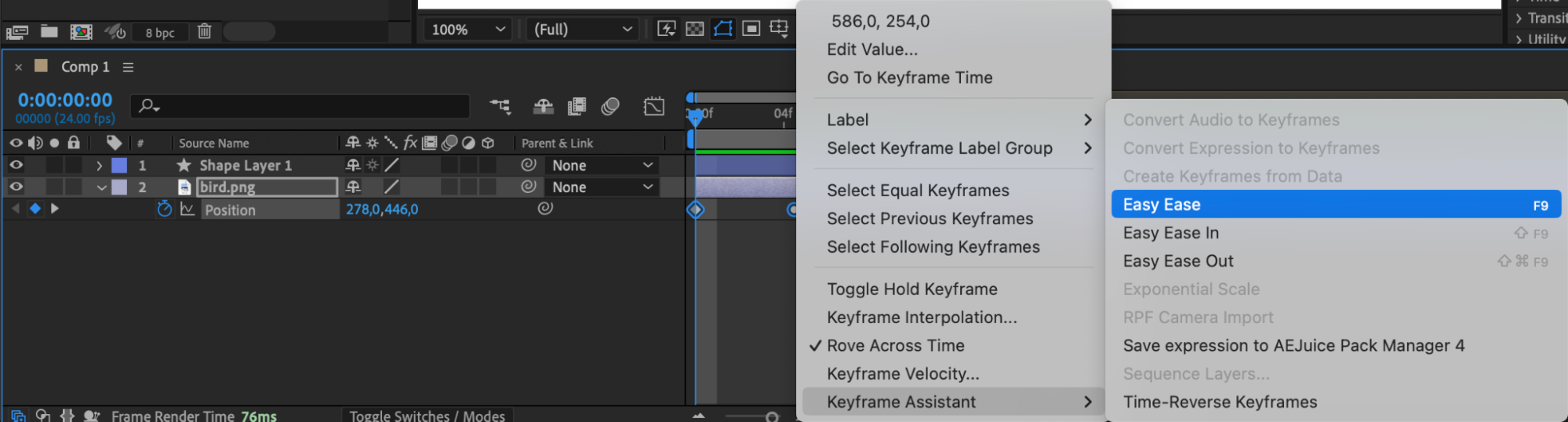Select Time-Reverse Keyframes menu item

1220,402
